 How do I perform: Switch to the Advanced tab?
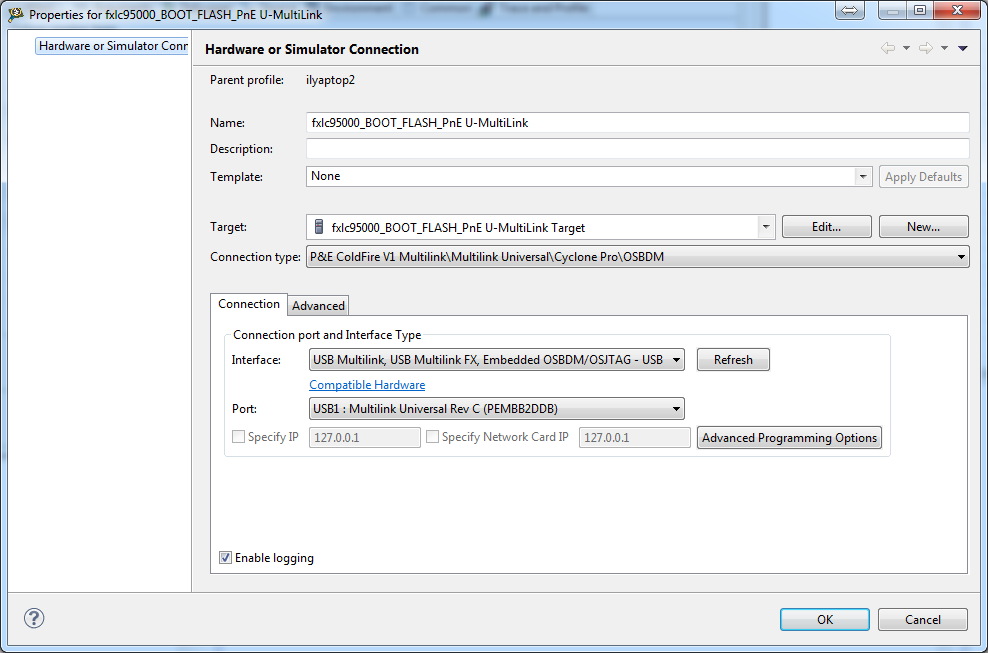(318, 306)
